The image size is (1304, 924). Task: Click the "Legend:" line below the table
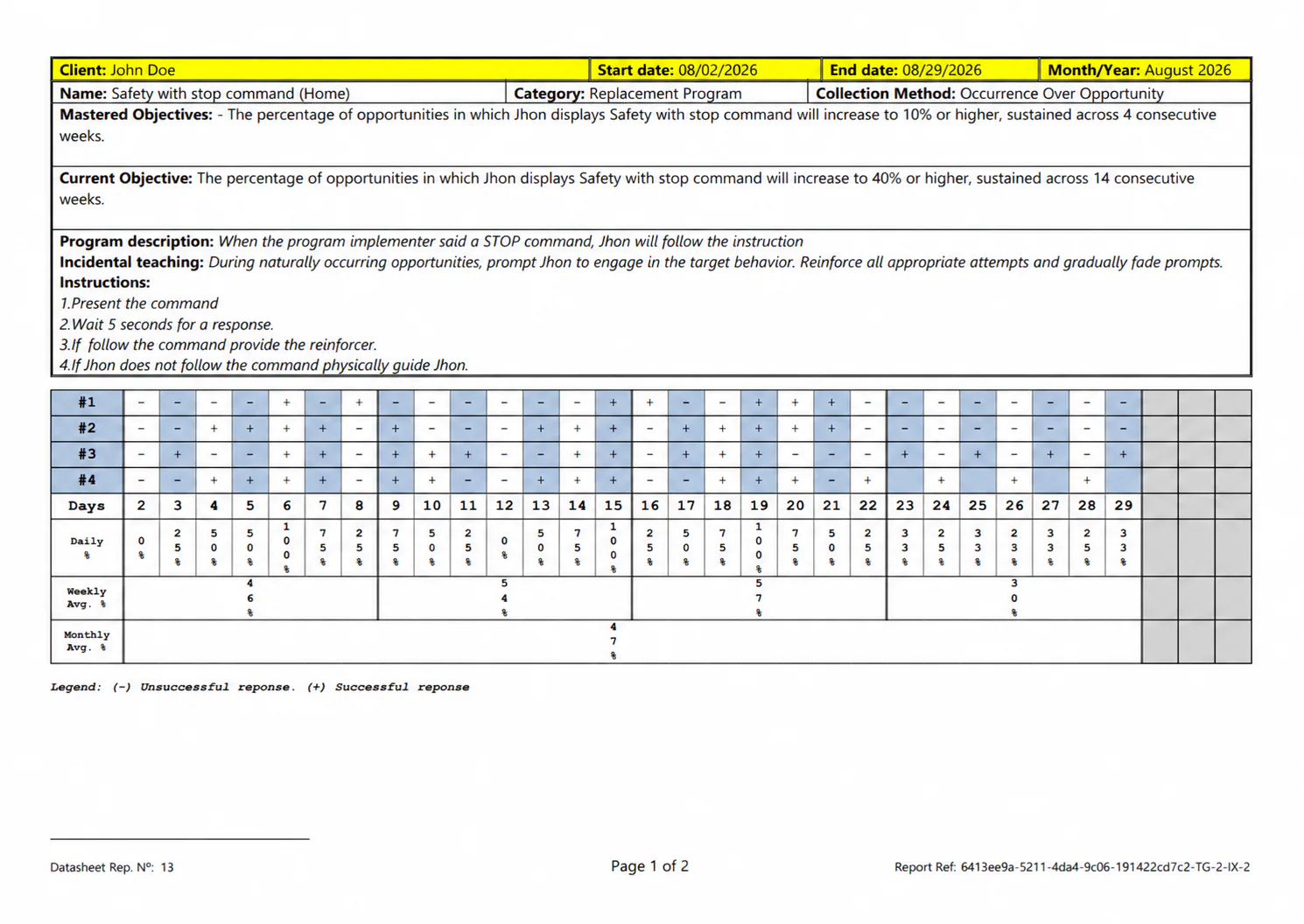(260, 688)
